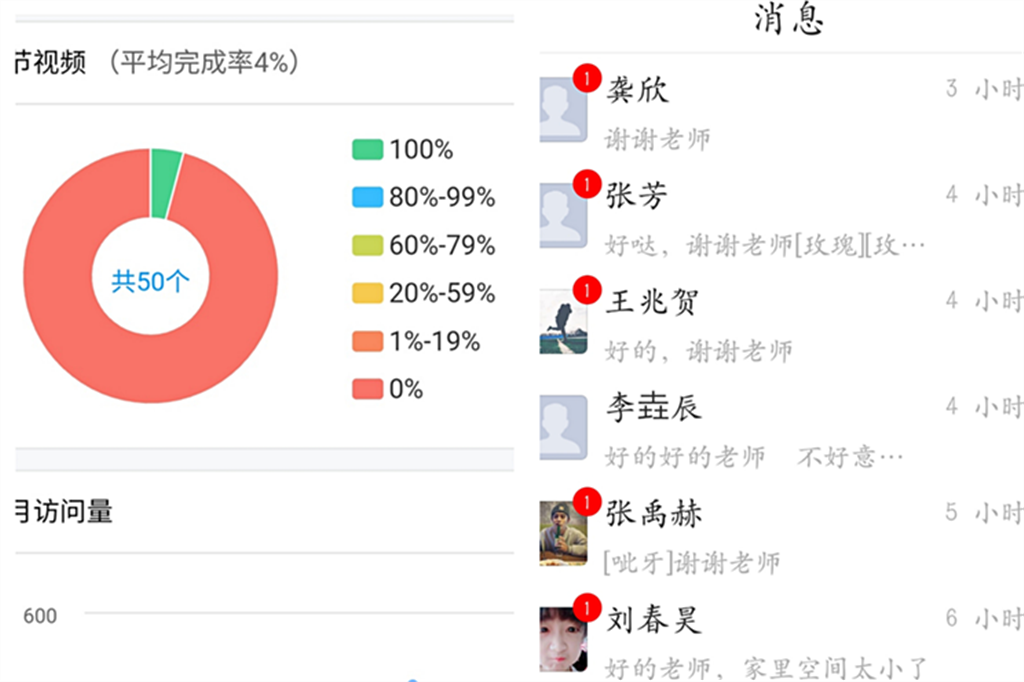Tap 刘春昊's profile photo
Viewport: 1024px width, 682px height.
pyautogui.click(x=563, y=640)
